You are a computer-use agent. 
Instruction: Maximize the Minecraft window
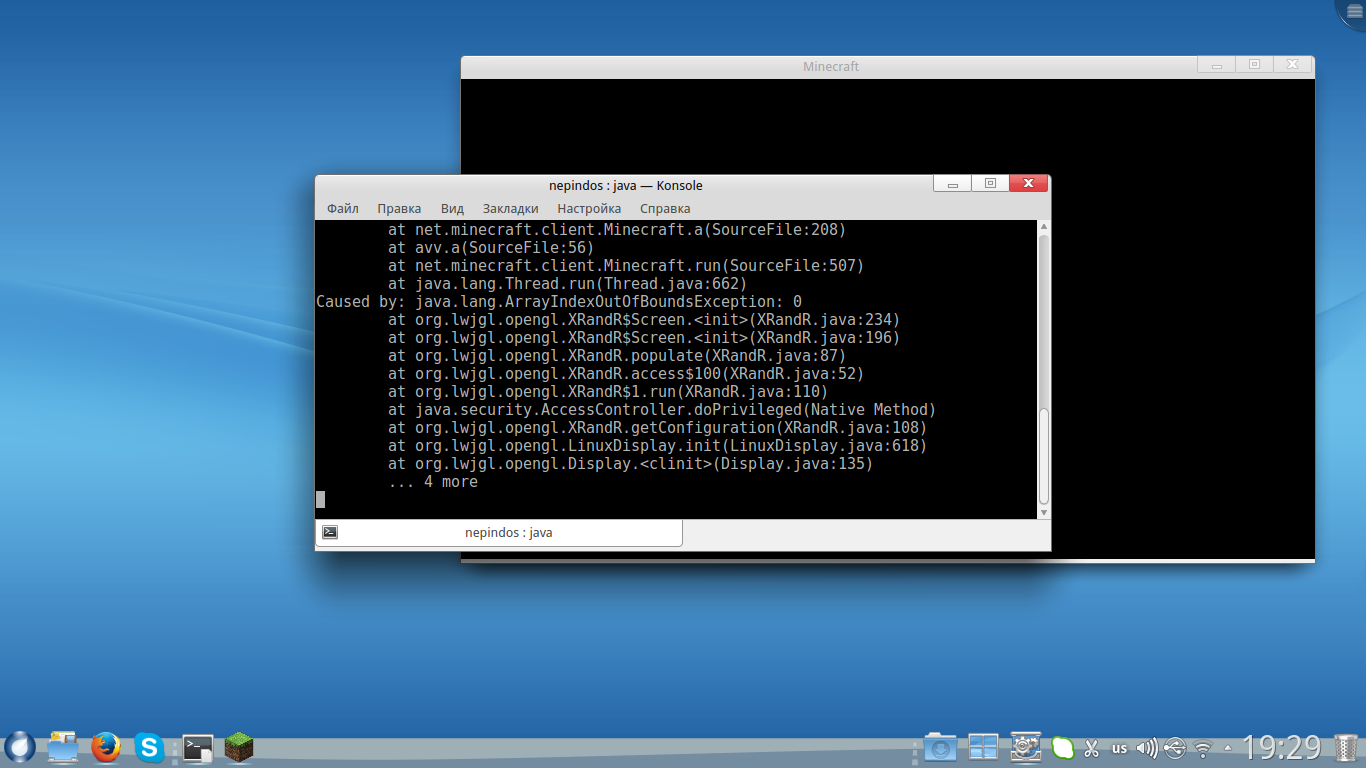point(1254,64)
